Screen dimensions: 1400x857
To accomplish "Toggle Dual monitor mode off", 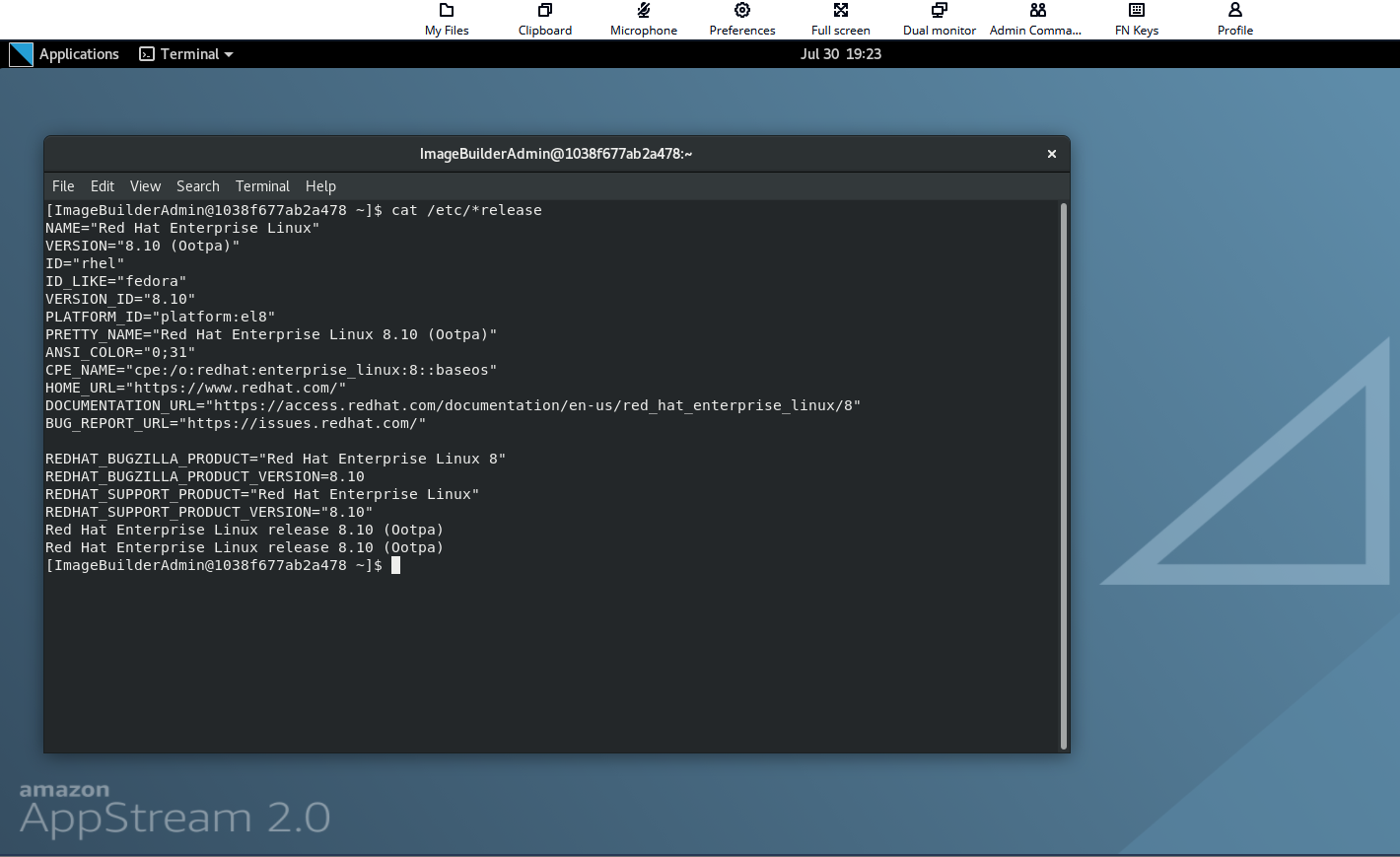I will (x=938, y=20).
